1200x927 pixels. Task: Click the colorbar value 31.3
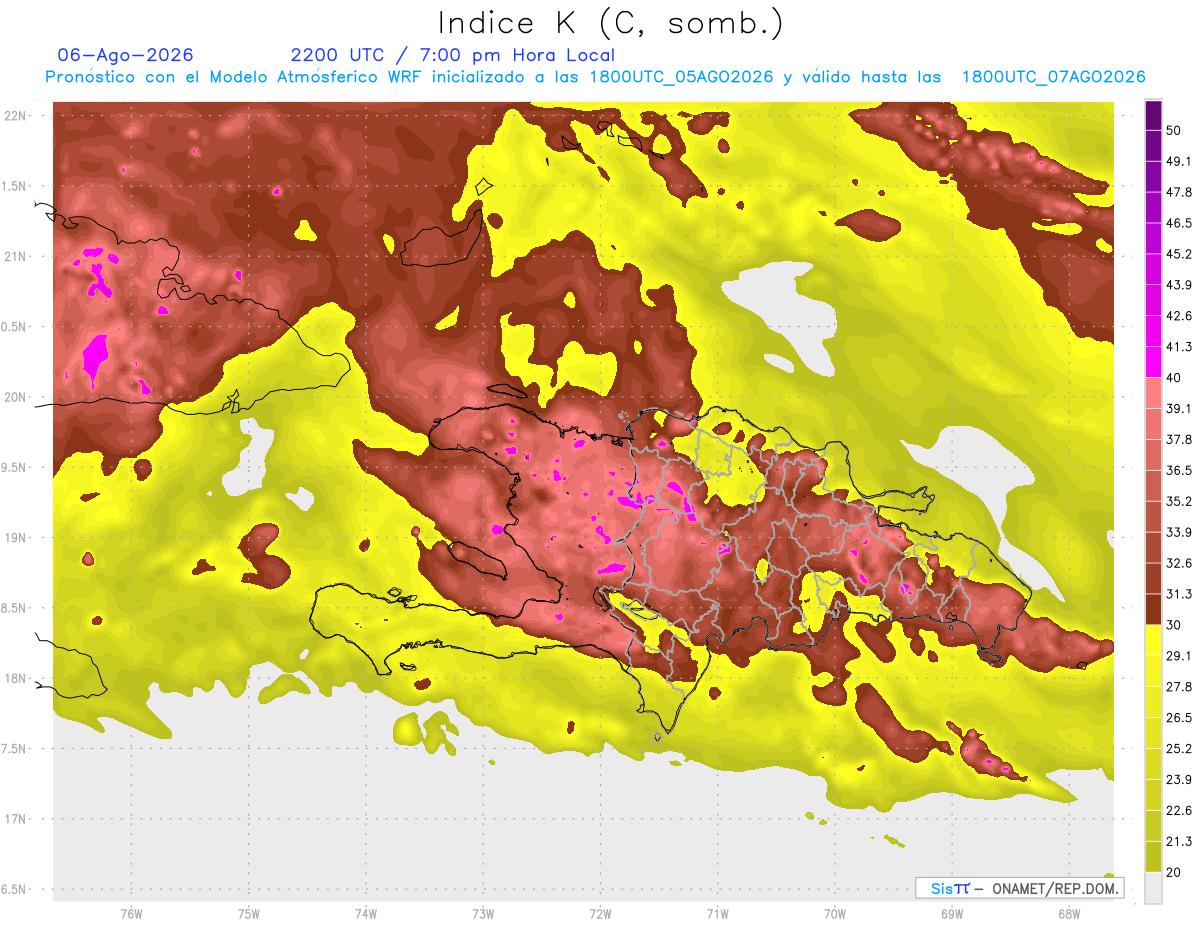pyautogui.click(x=1178, y=594)
